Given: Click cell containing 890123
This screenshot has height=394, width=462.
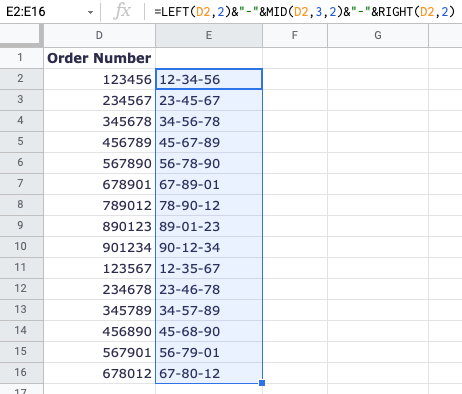Looking at the screenshot, I should pyautogui.click(x=99, y=226).
